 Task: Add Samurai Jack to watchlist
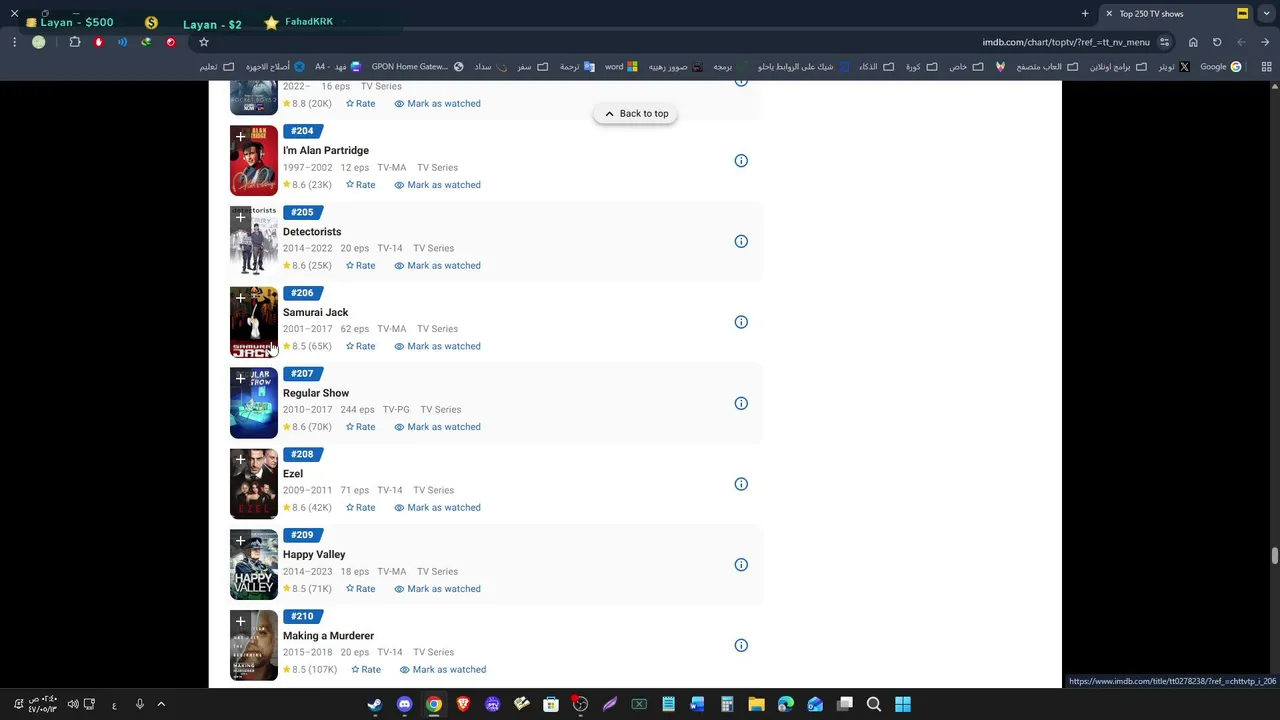(x=240, y=298)
